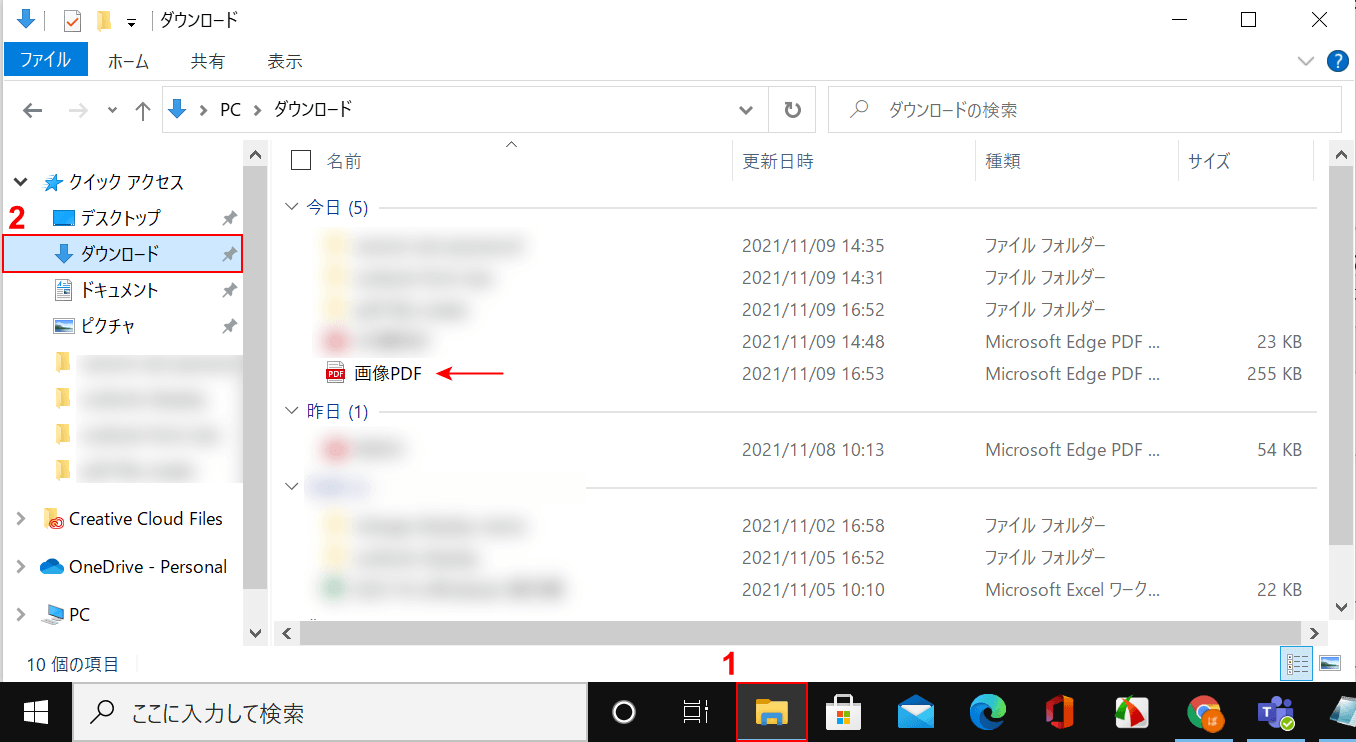Click navigation pane scroll down arrow
This screenshot has width=1356, height=742.
pyautogui.click(x=256, y=632)
